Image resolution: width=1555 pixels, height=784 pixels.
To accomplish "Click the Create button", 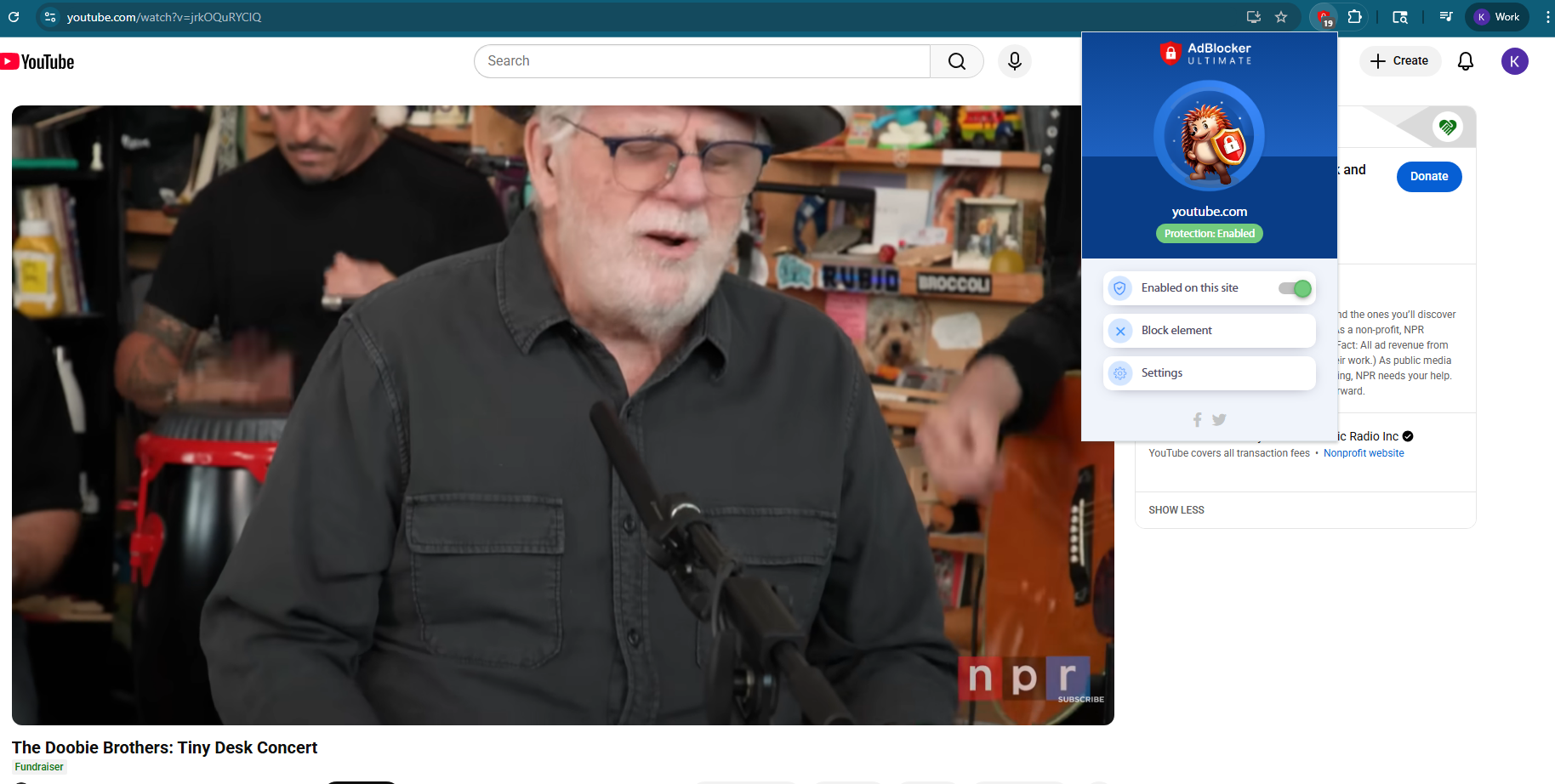I will click(x=1399, y=61).
